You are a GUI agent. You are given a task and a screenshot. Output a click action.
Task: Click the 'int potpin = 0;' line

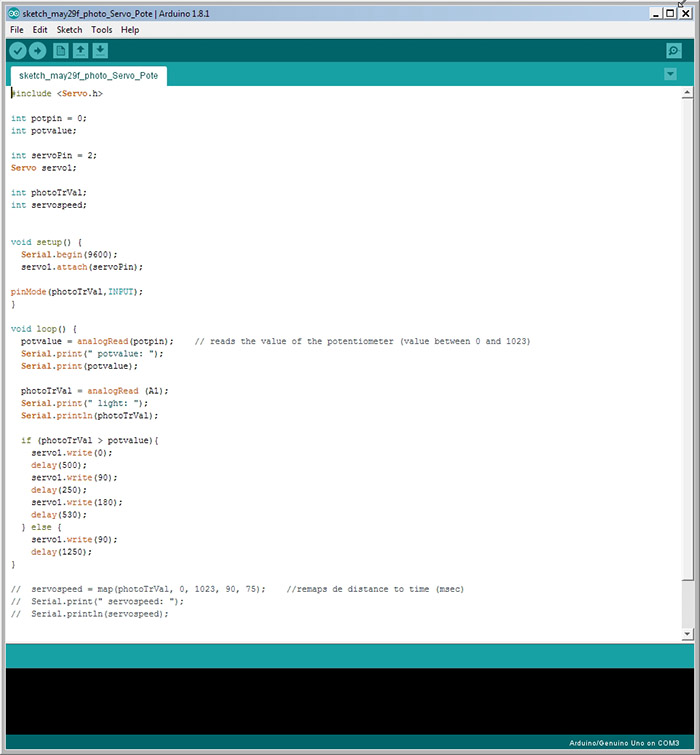click(x=49, y=118)
